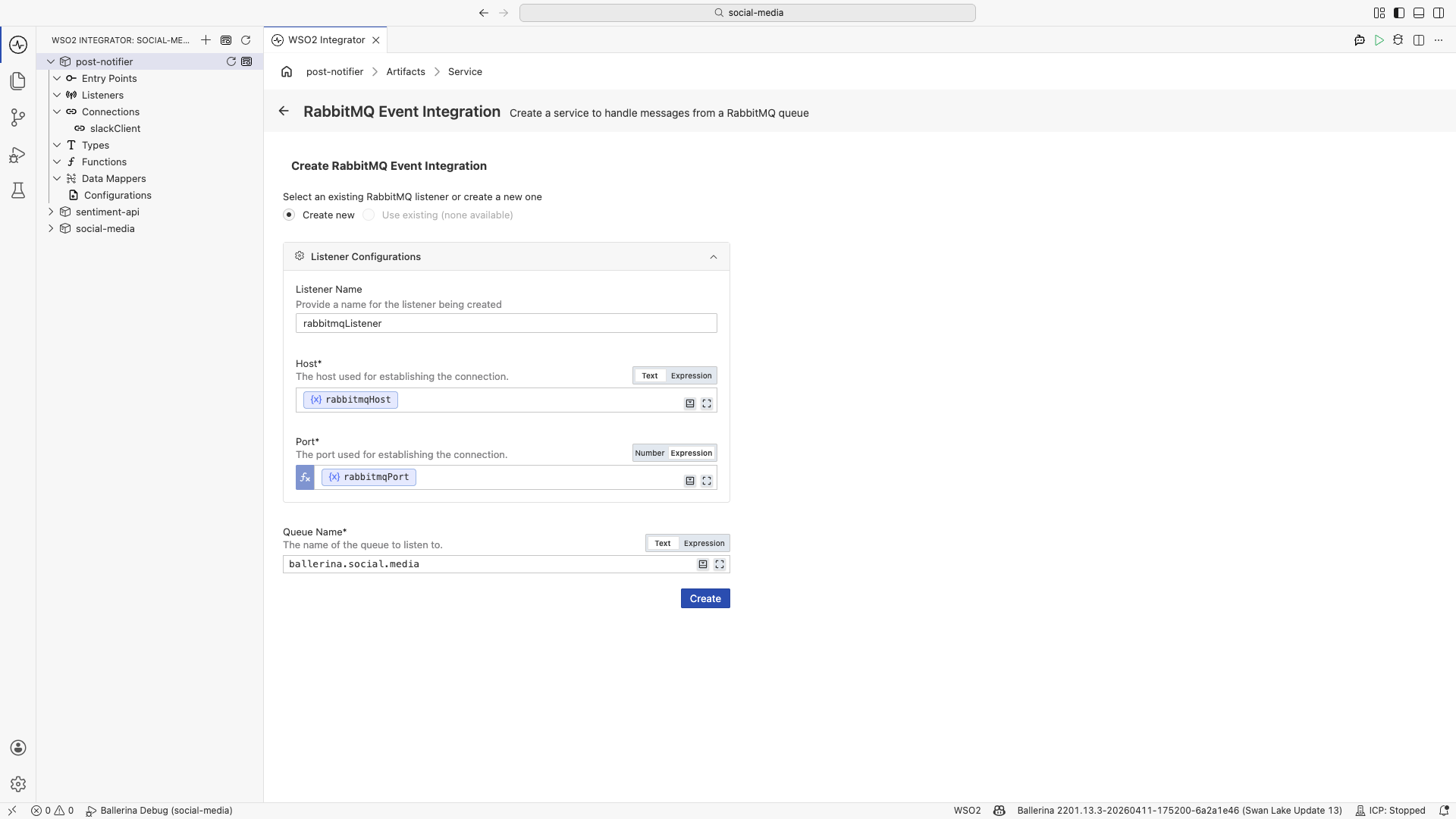
Task: Open the Run and Debug view
Action: (x=18, y=155)
